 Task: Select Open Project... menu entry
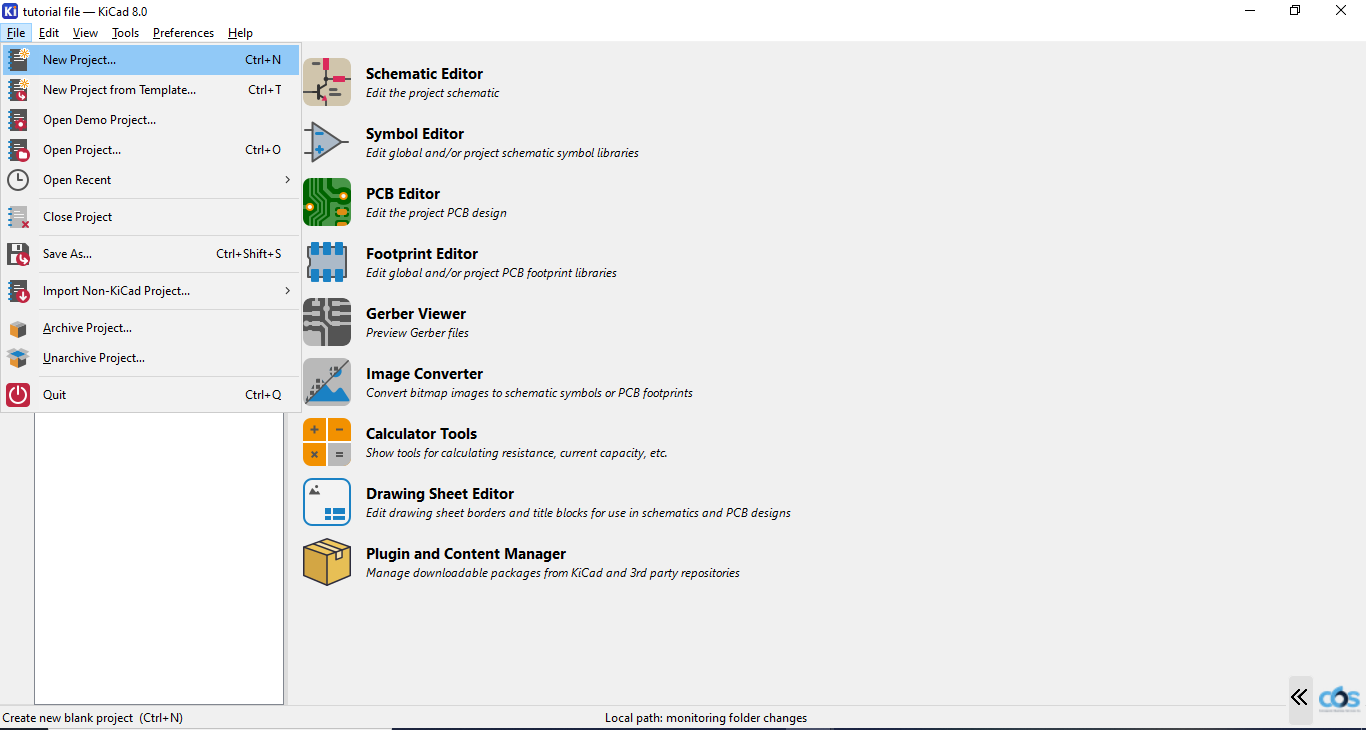[151, 150]
